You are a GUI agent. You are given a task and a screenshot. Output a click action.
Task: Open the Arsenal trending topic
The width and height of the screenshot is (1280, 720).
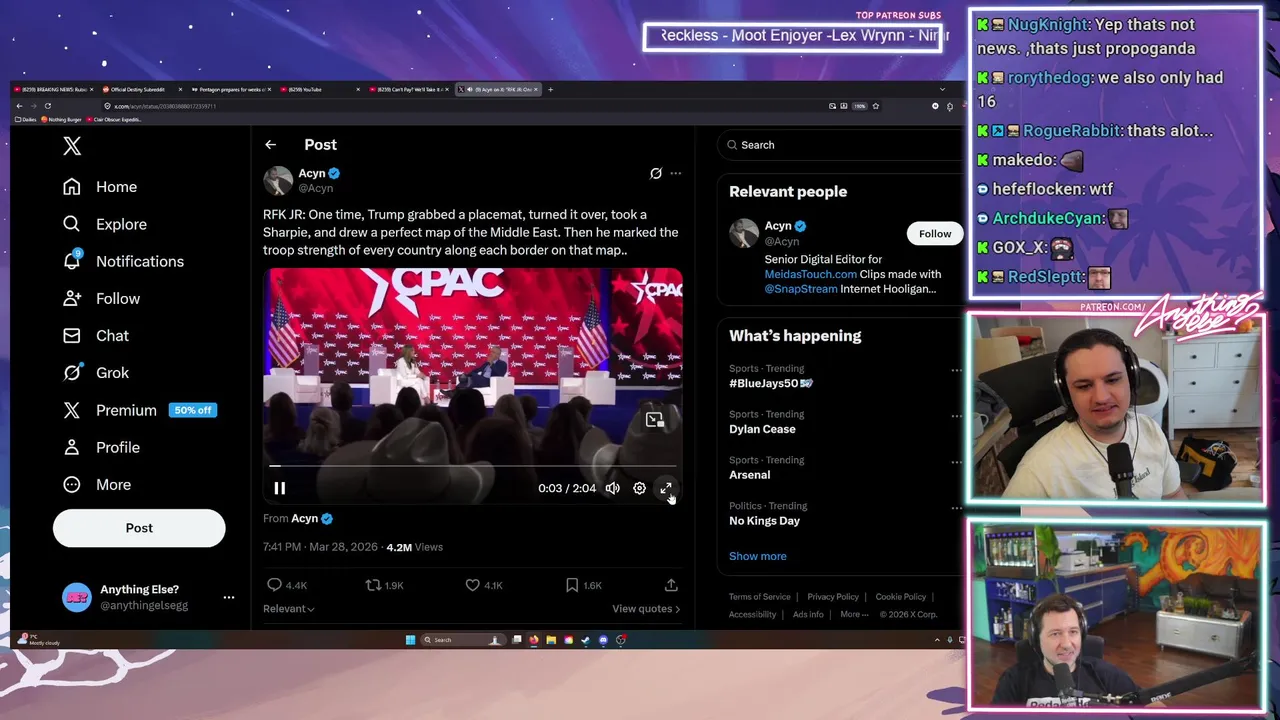click(749, 475)
